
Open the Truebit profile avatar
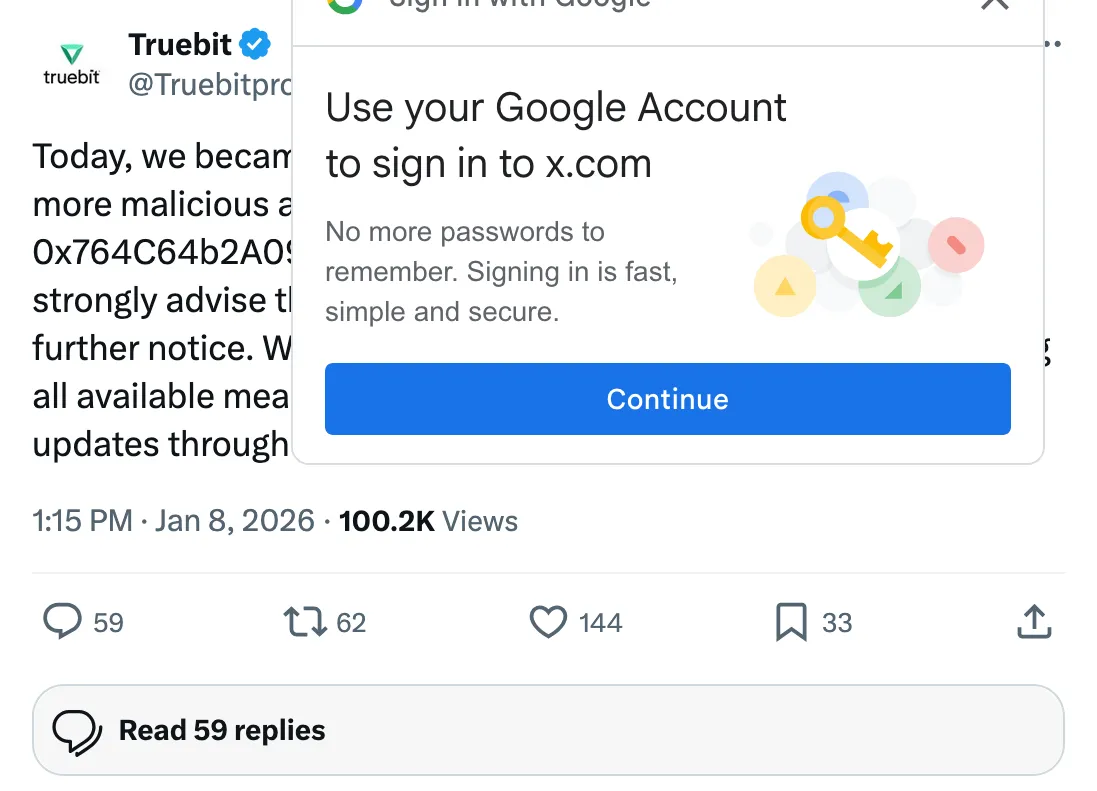click(x=71, y=64)
